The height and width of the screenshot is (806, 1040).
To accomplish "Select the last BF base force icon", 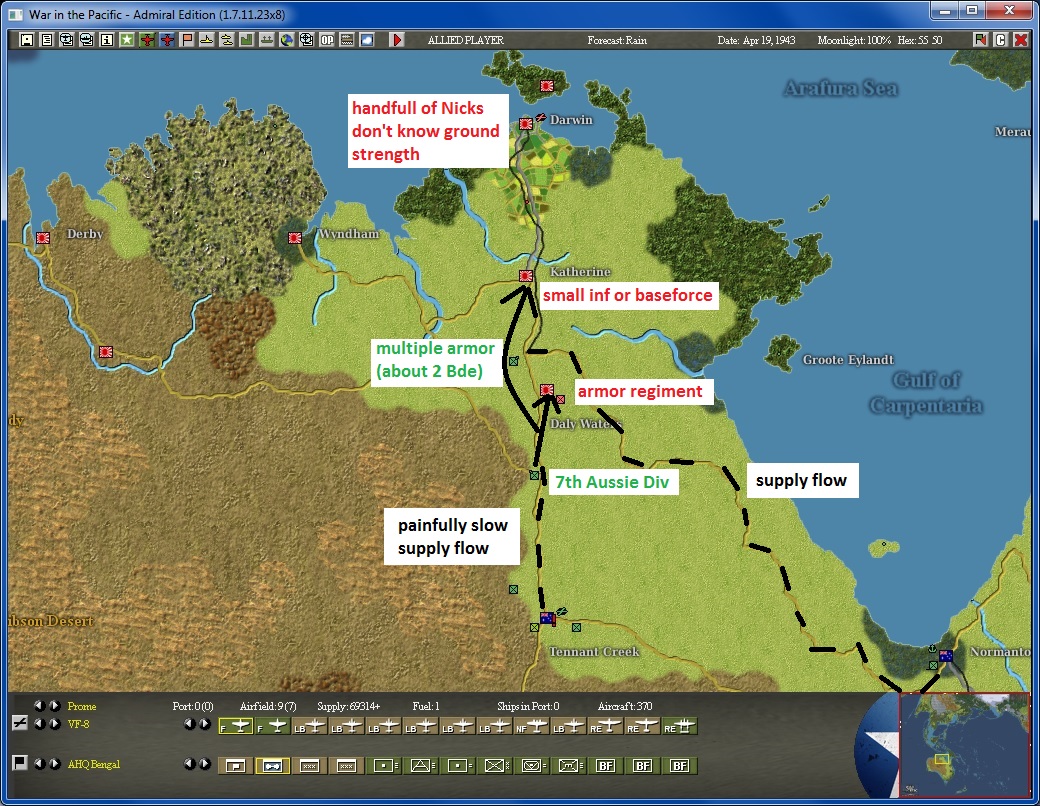I will (x=679, y=766).
